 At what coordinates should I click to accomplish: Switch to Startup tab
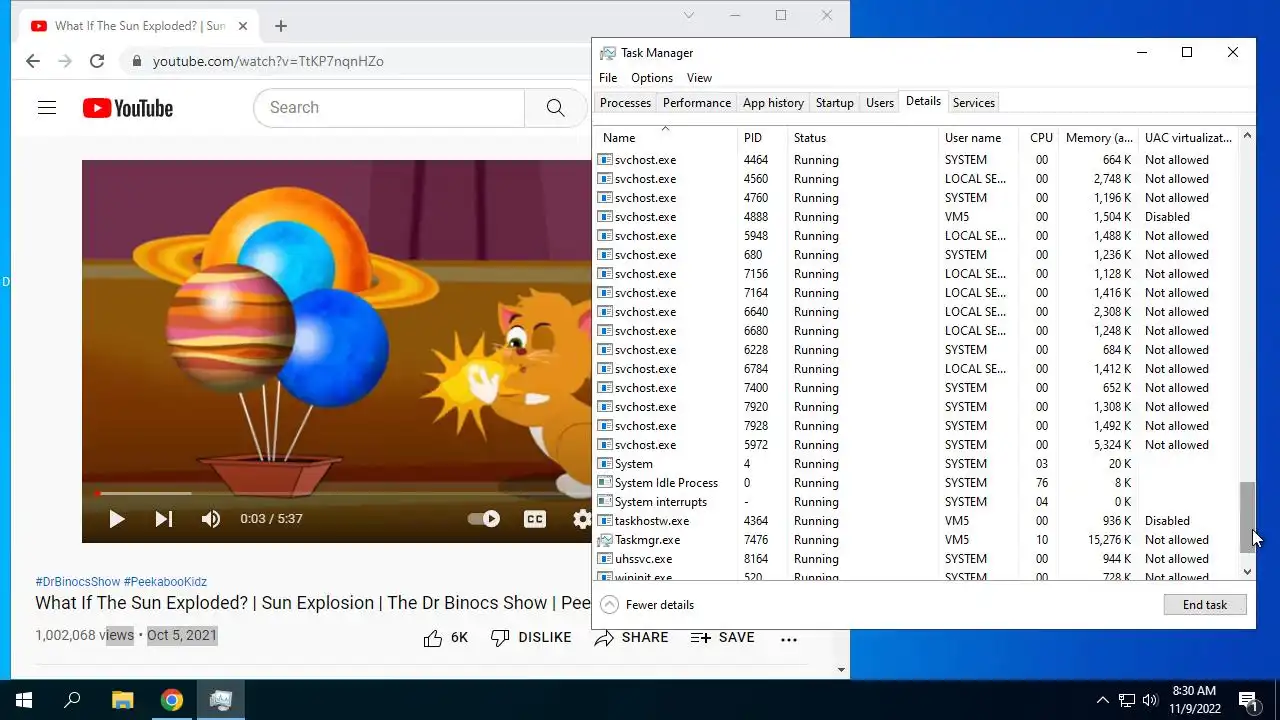(834, 103)
